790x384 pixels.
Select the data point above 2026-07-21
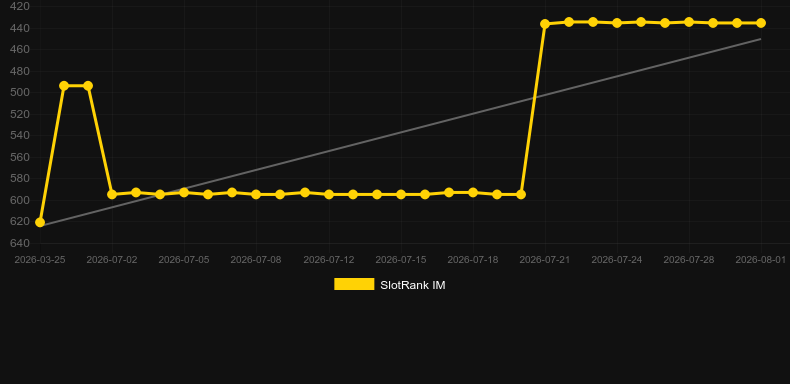pyautogui.click(x=545, y=24)
